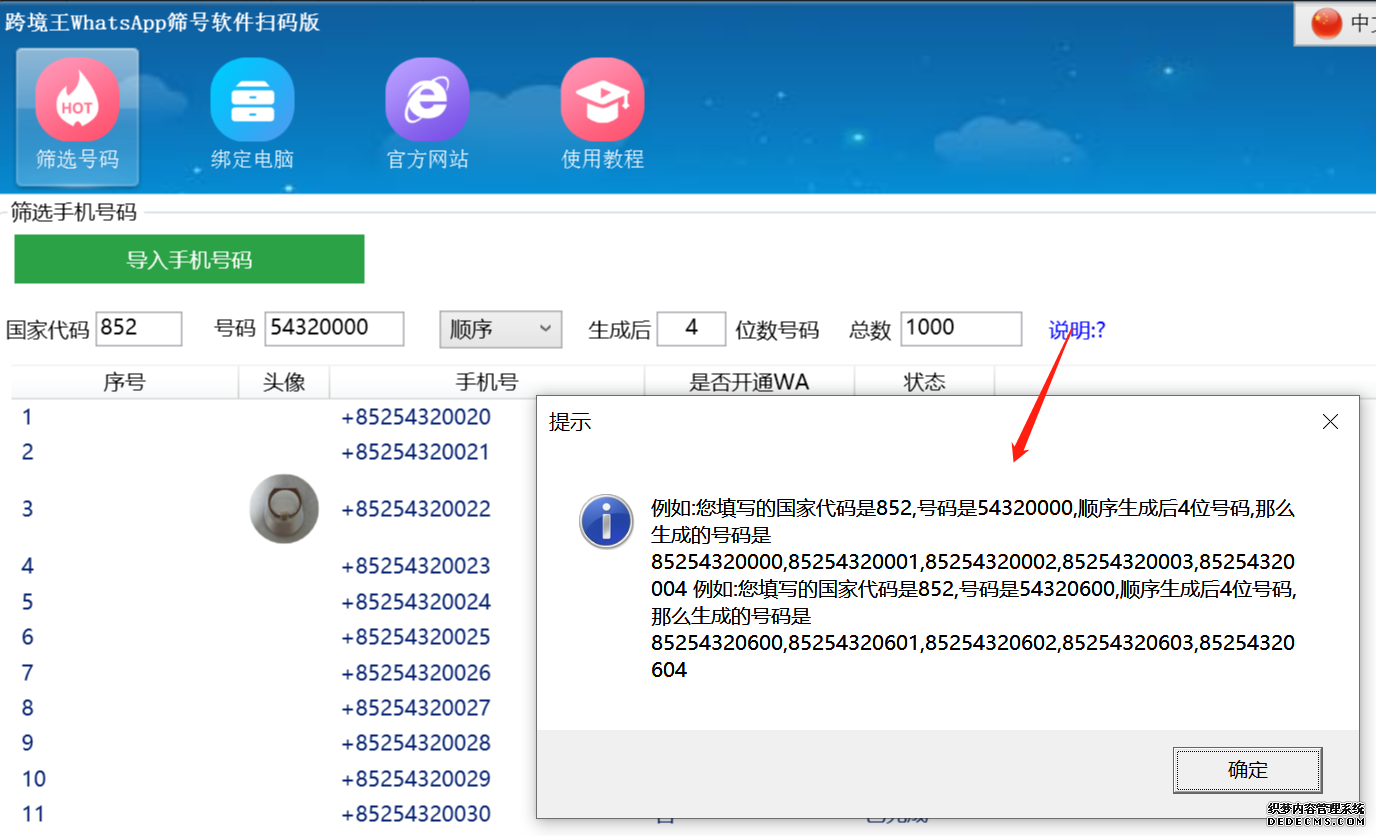The height and width of the screenshot is (836, 1376).
Task: Expand the sequence order combo box
Action: (x=544, y=329)
